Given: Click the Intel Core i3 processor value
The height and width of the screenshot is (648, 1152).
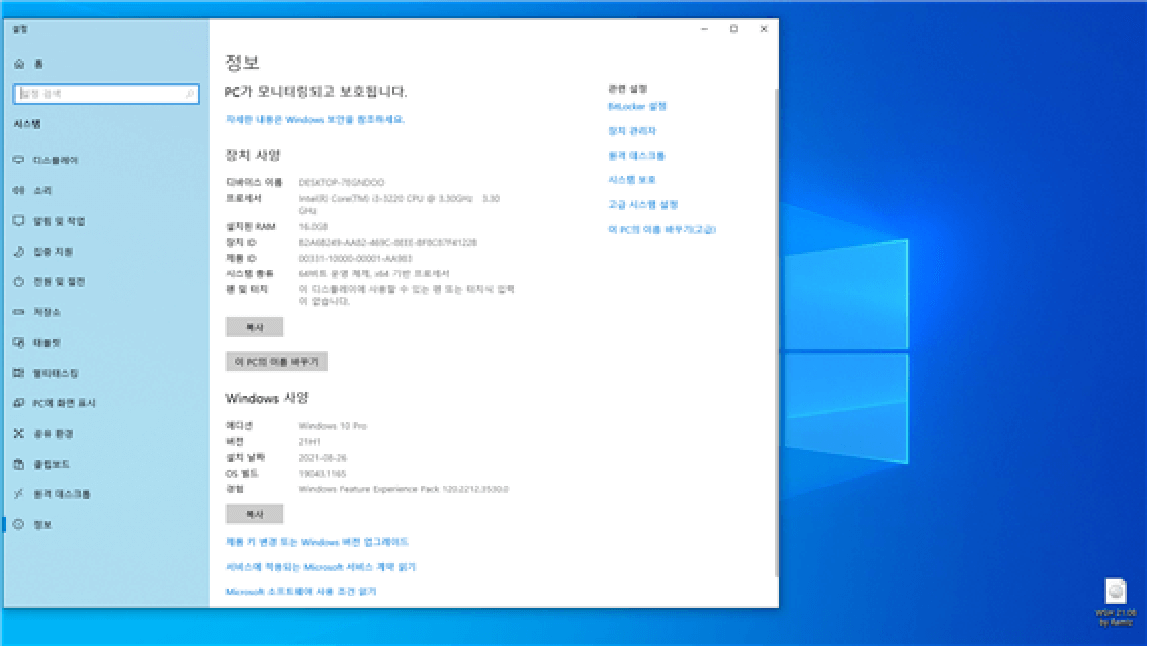Looking at the screenshot, I should (400, 205).
